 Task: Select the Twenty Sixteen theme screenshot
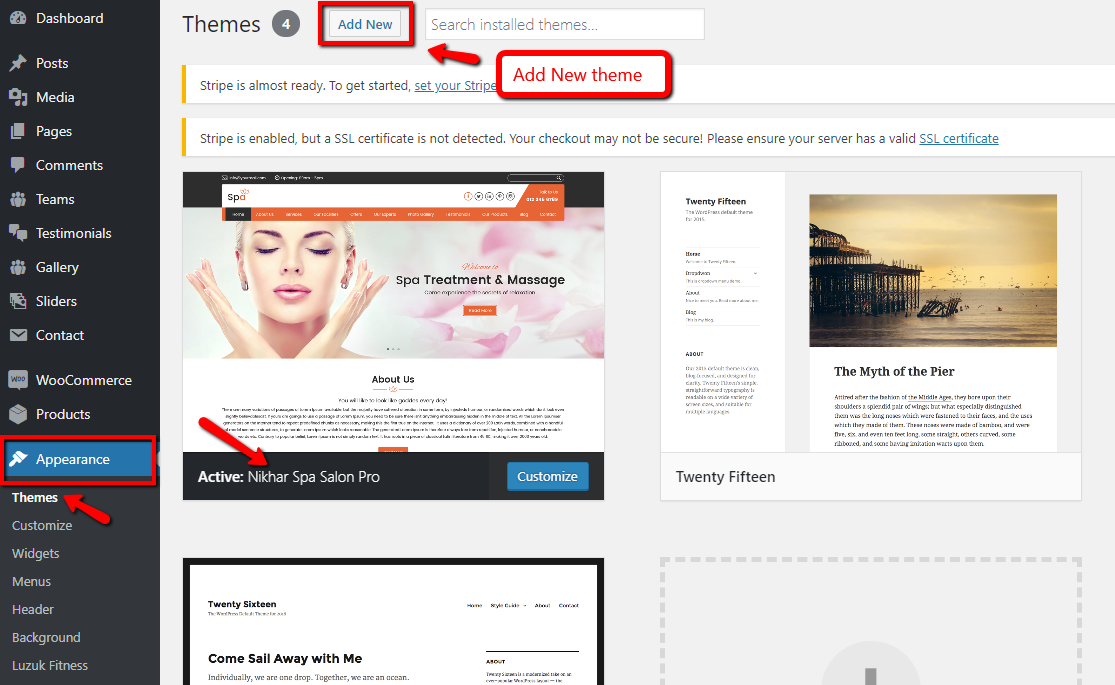coord(393,622)
